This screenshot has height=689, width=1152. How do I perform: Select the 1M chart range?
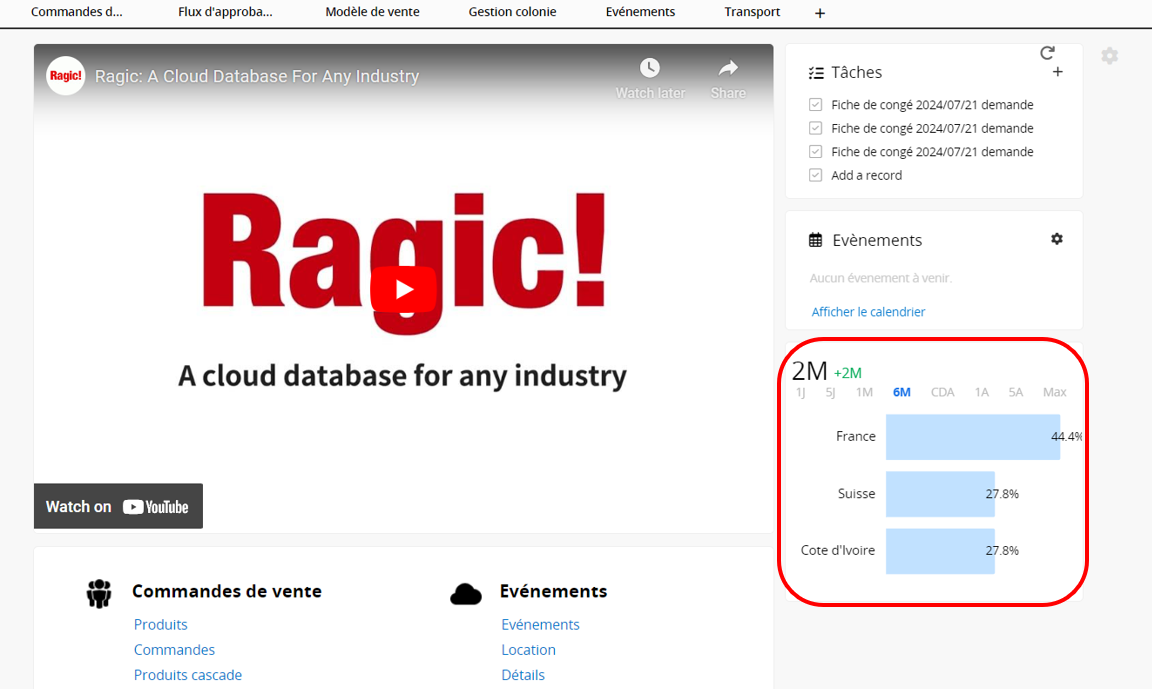[x=864, y=392]
